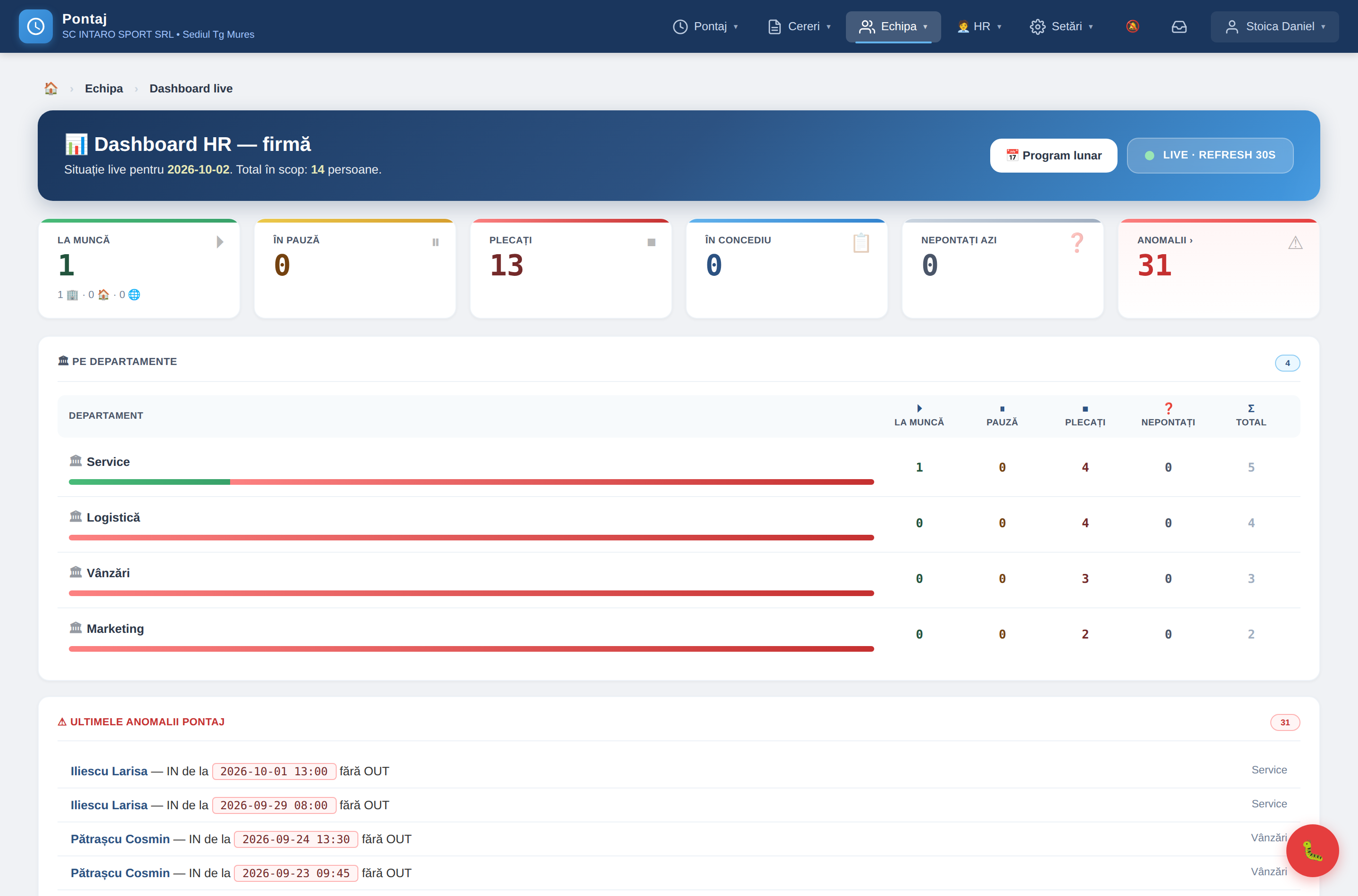Click the warning triangle on Anomalii card
Viewport: 1358px width, 896px height.
click(x=1295, y=243)
